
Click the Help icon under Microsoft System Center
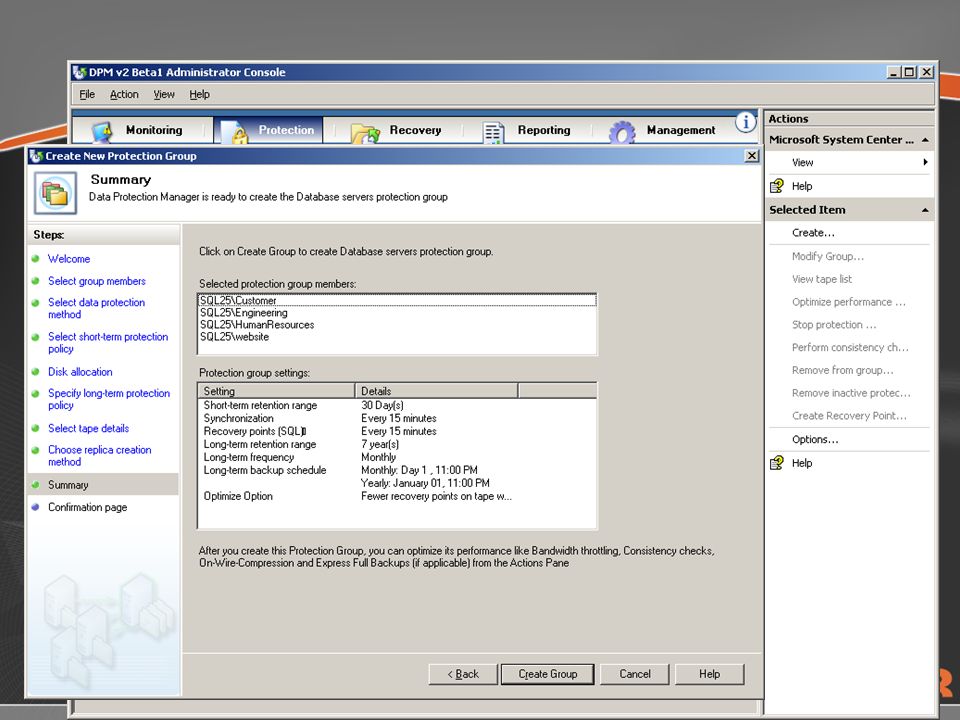(x=777, y=186)
